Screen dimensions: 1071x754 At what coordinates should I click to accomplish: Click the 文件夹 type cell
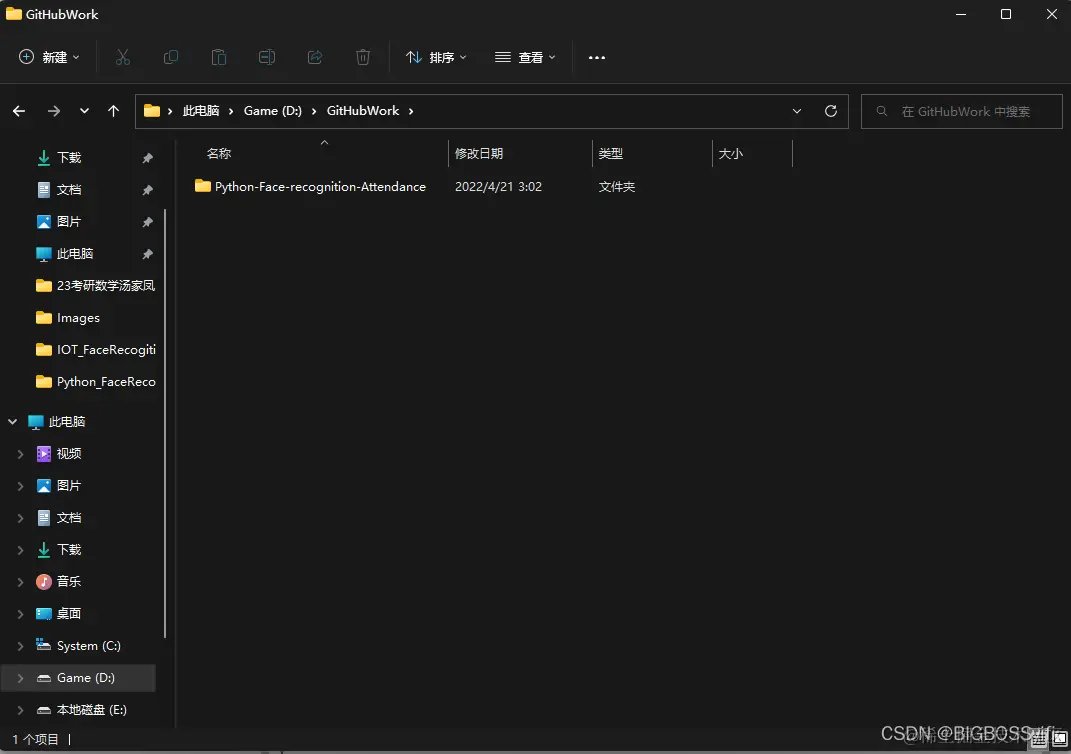pyautogui.click(x=616, y=186)
